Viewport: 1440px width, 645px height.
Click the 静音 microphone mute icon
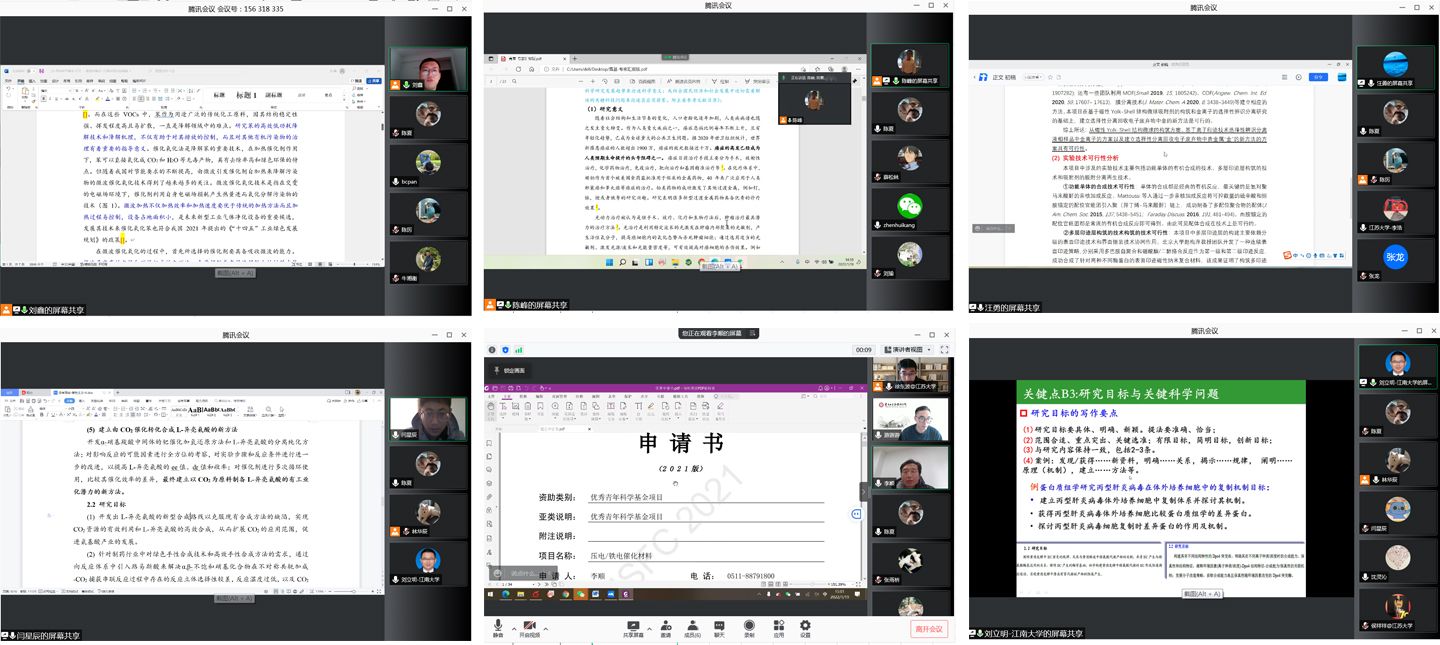pyautogui.click(x=498, y=625)
